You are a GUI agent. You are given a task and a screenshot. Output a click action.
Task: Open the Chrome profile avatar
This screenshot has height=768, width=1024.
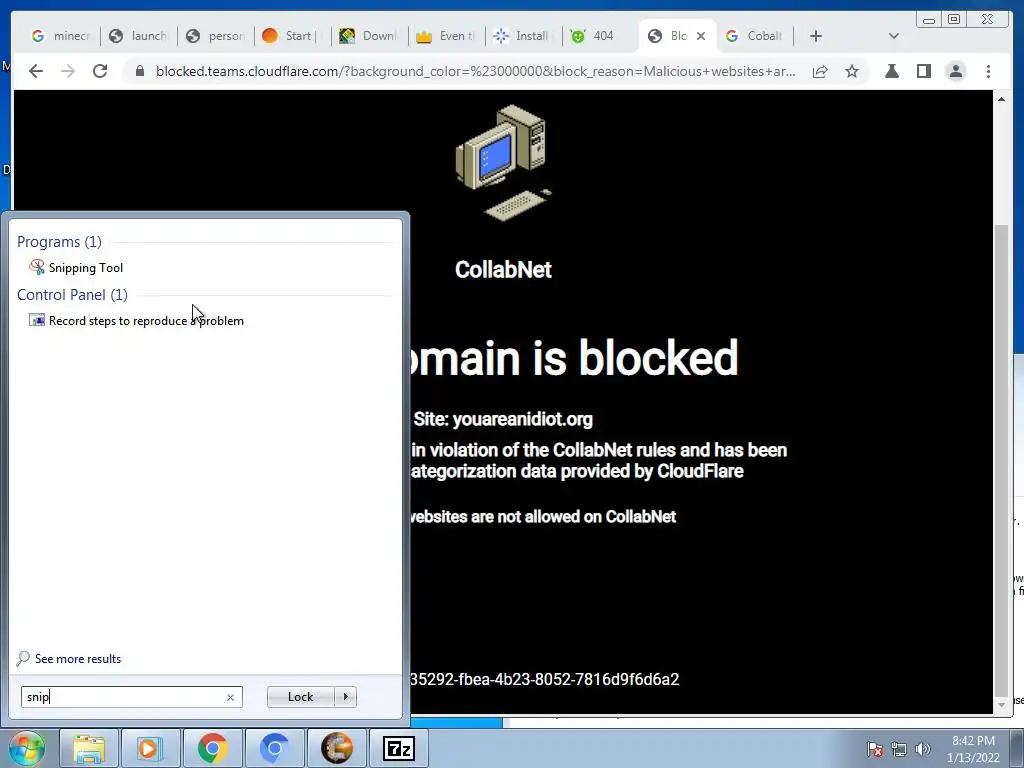(x=955, y=71)
